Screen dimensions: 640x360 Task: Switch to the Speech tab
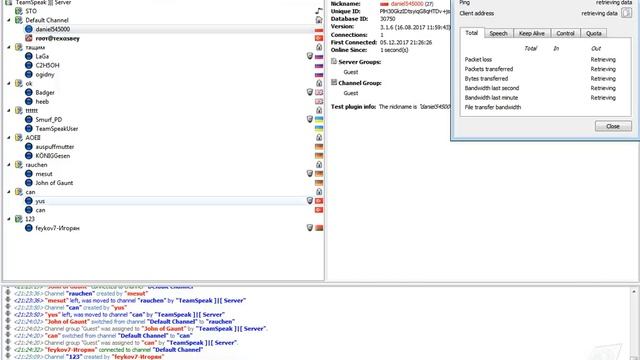[x=498, y=33]
